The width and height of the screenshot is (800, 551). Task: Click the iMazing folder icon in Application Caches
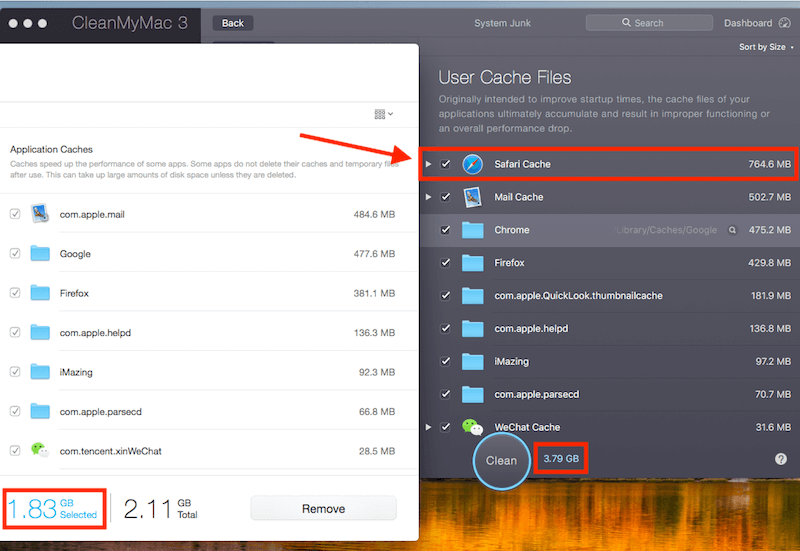40,372
